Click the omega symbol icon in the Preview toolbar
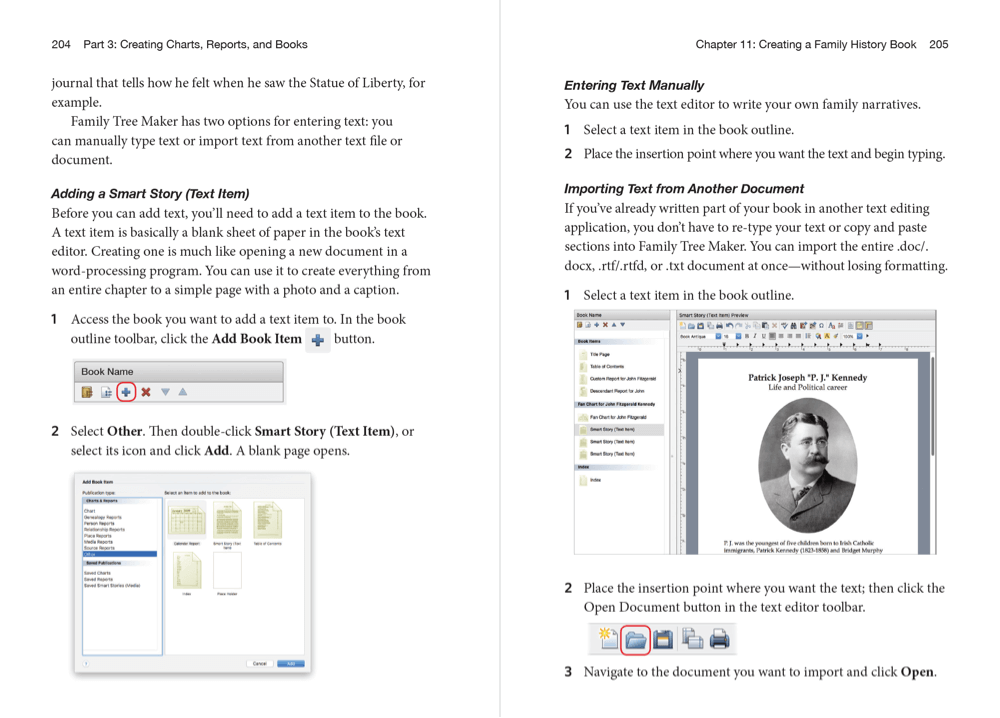The width and height of the screenshot is (1000, 718). click(x=821, y=325)
